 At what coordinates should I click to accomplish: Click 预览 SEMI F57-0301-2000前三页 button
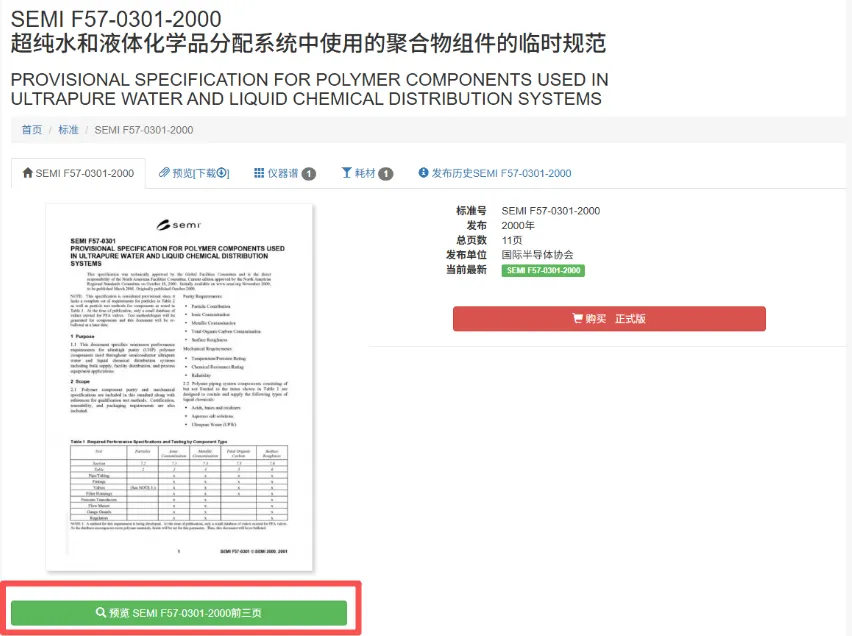point(179,613)
